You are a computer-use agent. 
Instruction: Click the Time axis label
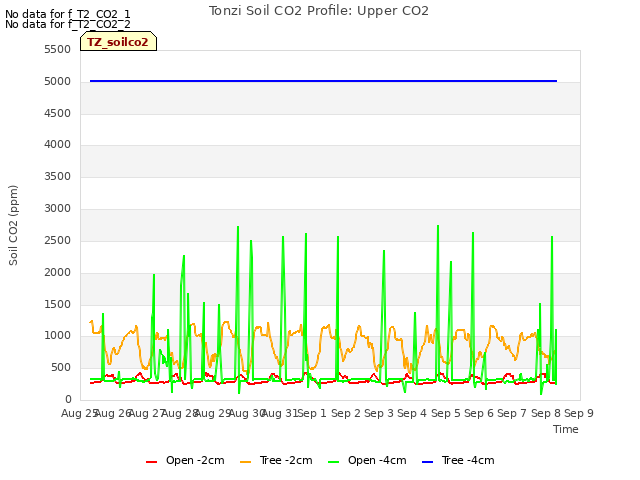(566, 429)
